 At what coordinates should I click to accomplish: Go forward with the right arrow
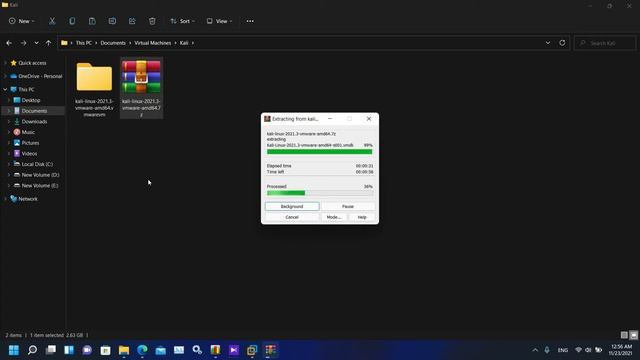click(23, 43)
